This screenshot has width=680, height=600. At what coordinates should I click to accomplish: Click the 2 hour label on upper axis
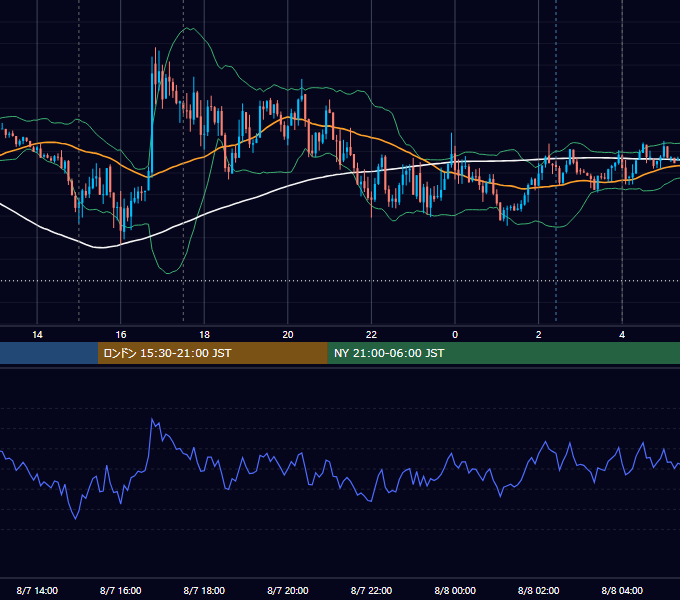point(539,335)
